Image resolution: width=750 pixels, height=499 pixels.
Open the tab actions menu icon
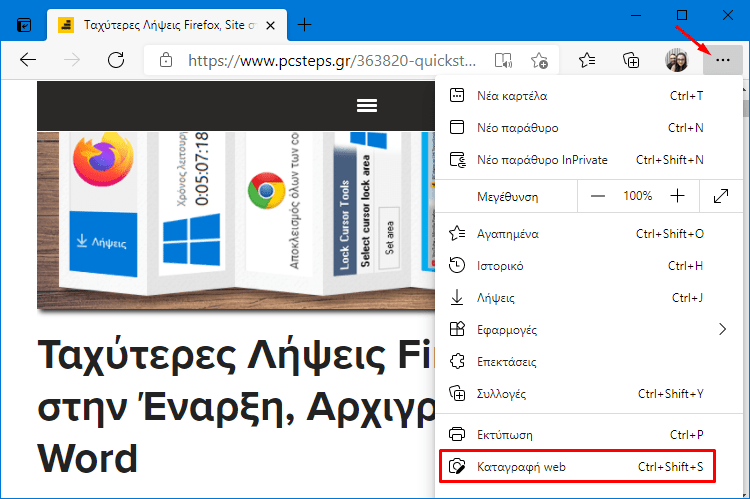(x=24, y=25)
